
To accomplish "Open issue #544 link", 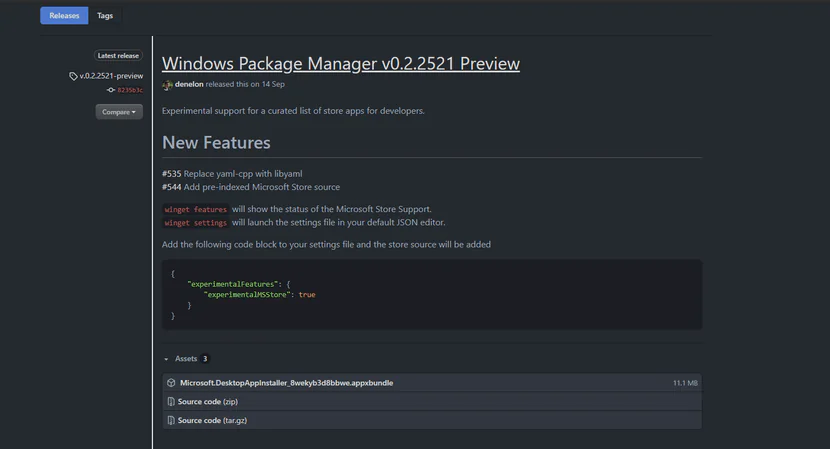I will pyautogui.click(x=171, y=187).
